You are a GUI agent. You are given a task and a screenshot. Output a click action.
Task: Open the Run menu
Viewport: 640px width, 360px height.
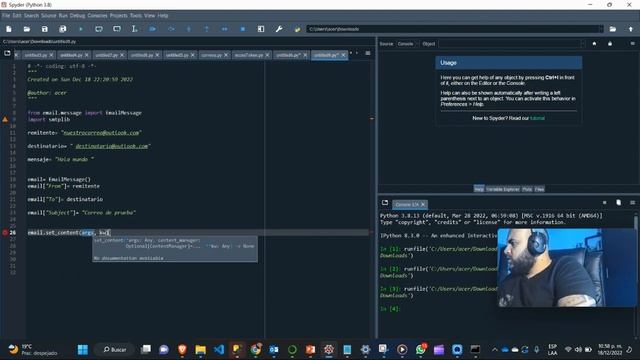[x=63, y=16]
